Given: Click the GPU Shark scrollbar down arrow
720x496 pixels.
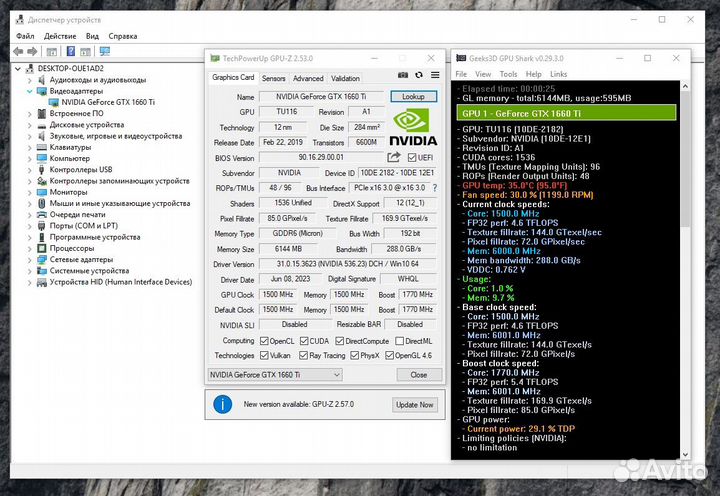Looking at the screenshot, I should (685, 455).
